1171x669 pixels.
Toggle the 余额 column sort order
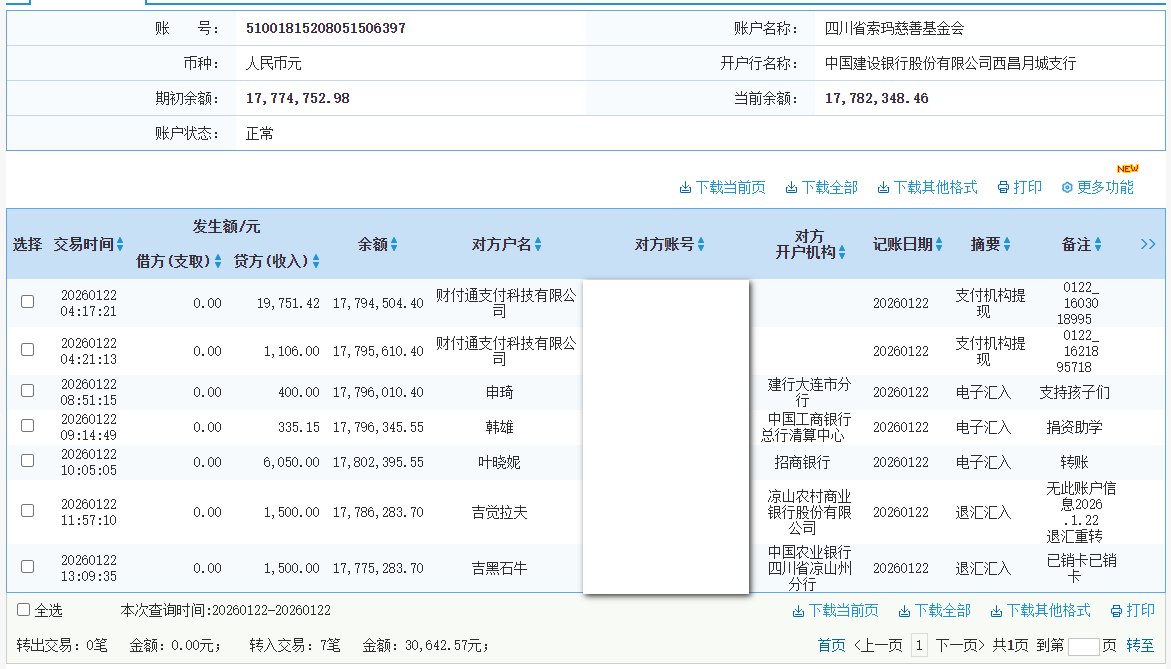394,243
